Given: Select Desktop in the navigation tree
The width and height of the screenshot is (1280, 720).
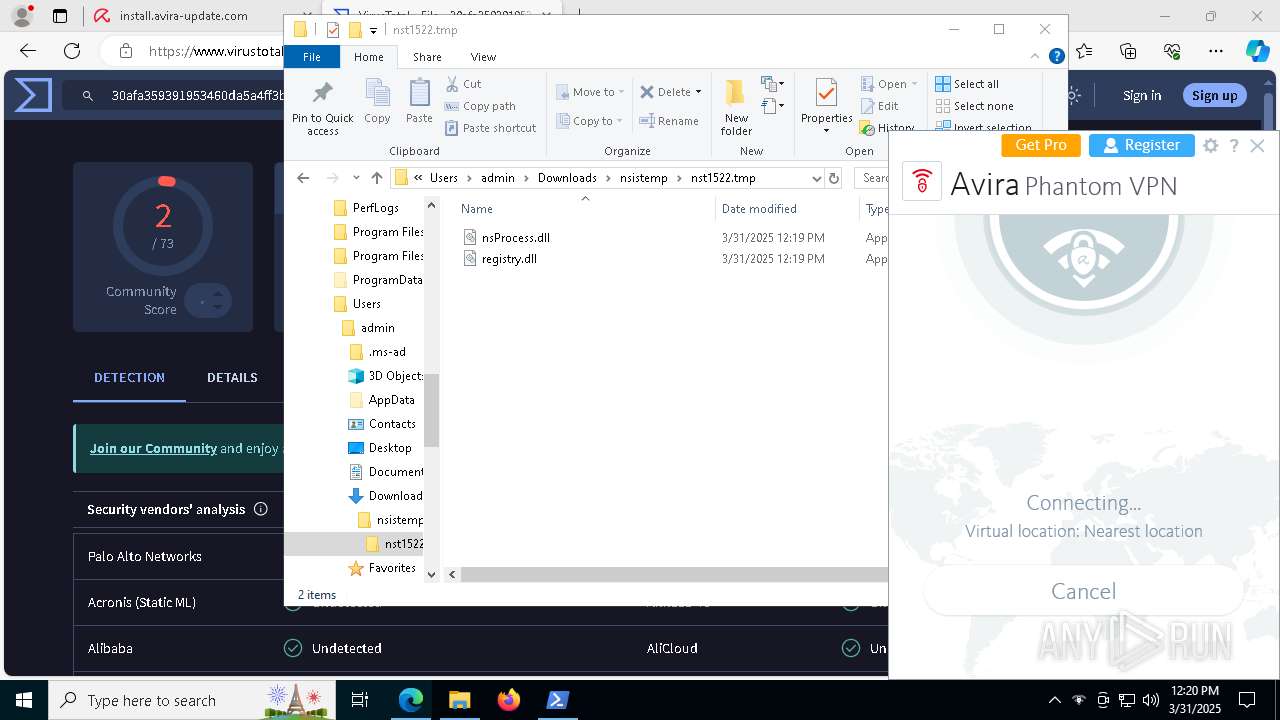Looking at the screenshot, I should pyautogui.click(x=390, y=448).
